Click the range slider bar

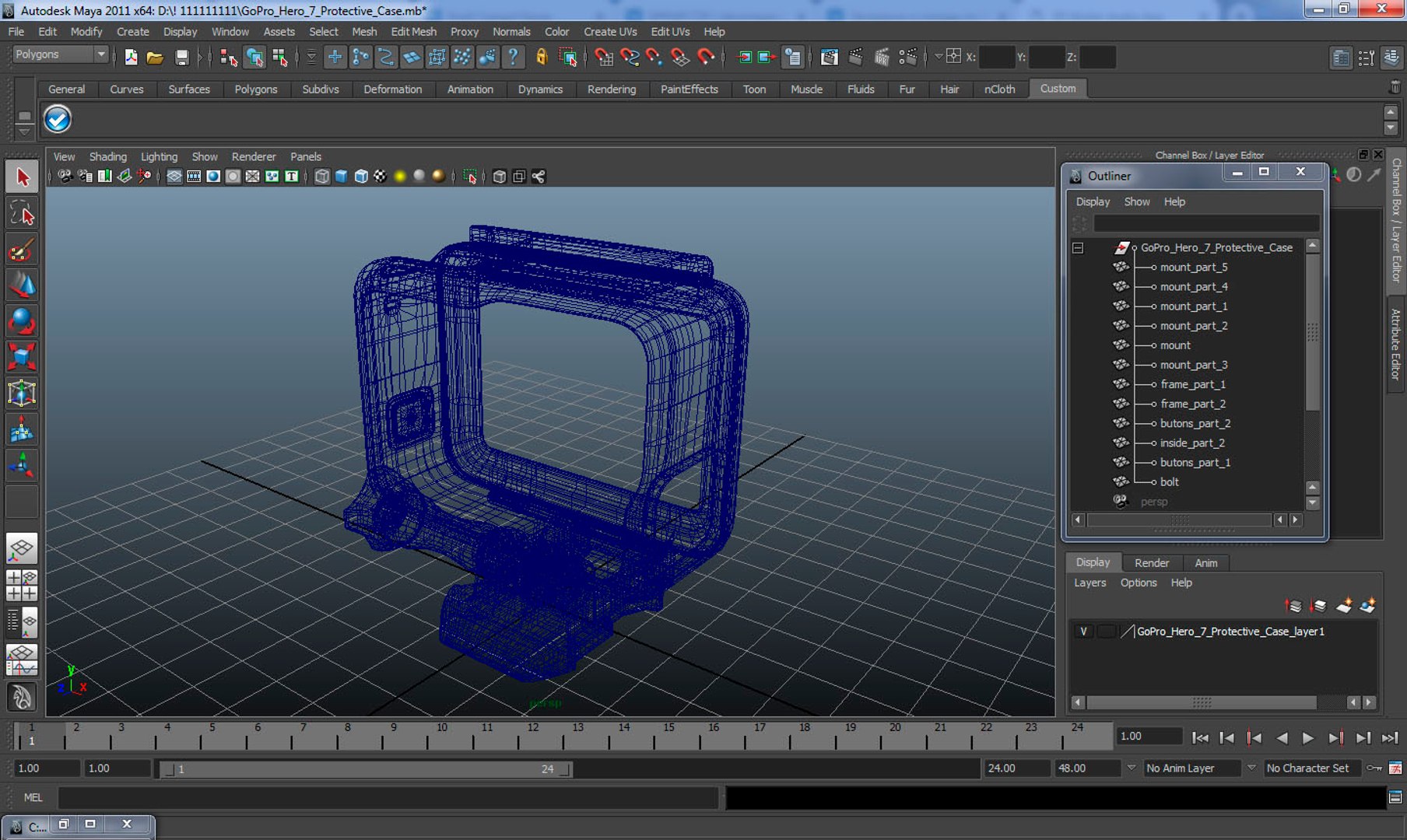click(366, 769)
